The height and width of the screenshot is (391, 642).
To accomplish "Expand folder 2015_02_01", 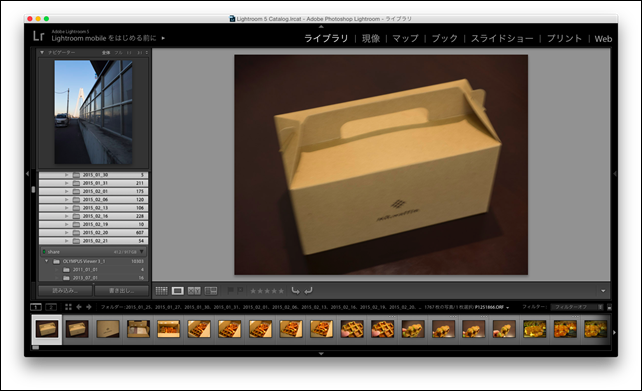I will pos(66,191).
